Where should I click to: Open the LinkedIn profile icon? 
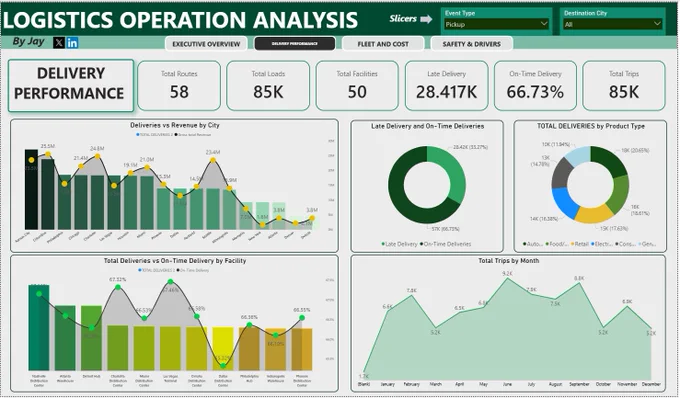72,42
